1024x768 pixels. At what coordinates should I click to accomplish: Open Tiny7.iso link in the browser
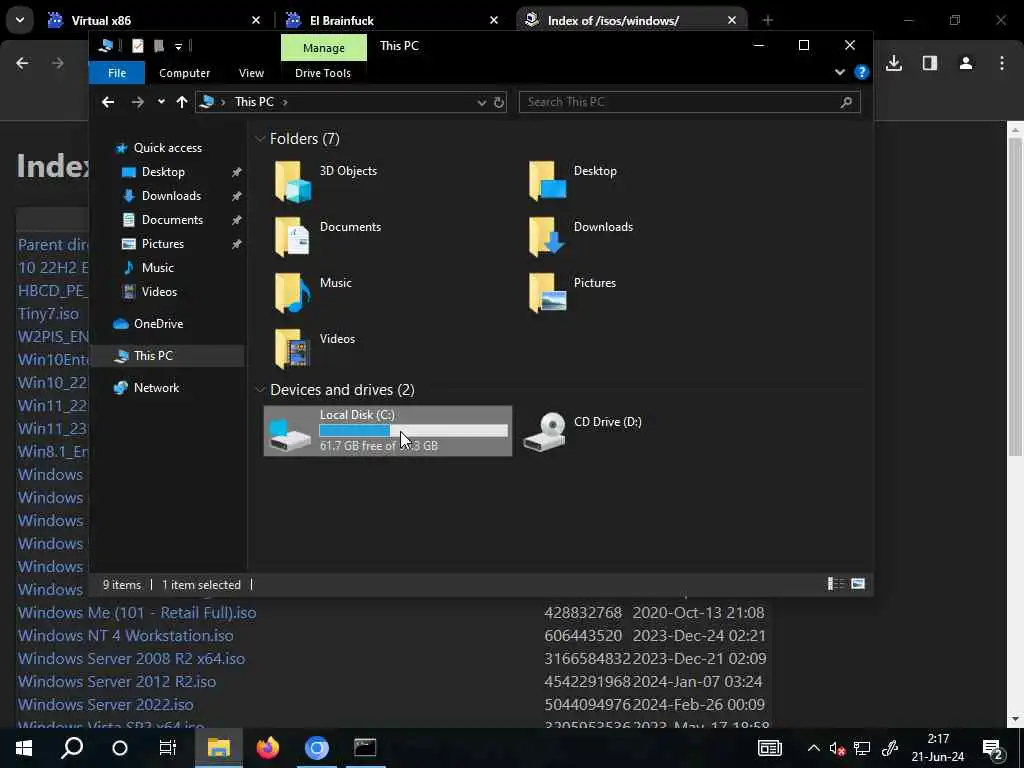coord(48,313)
